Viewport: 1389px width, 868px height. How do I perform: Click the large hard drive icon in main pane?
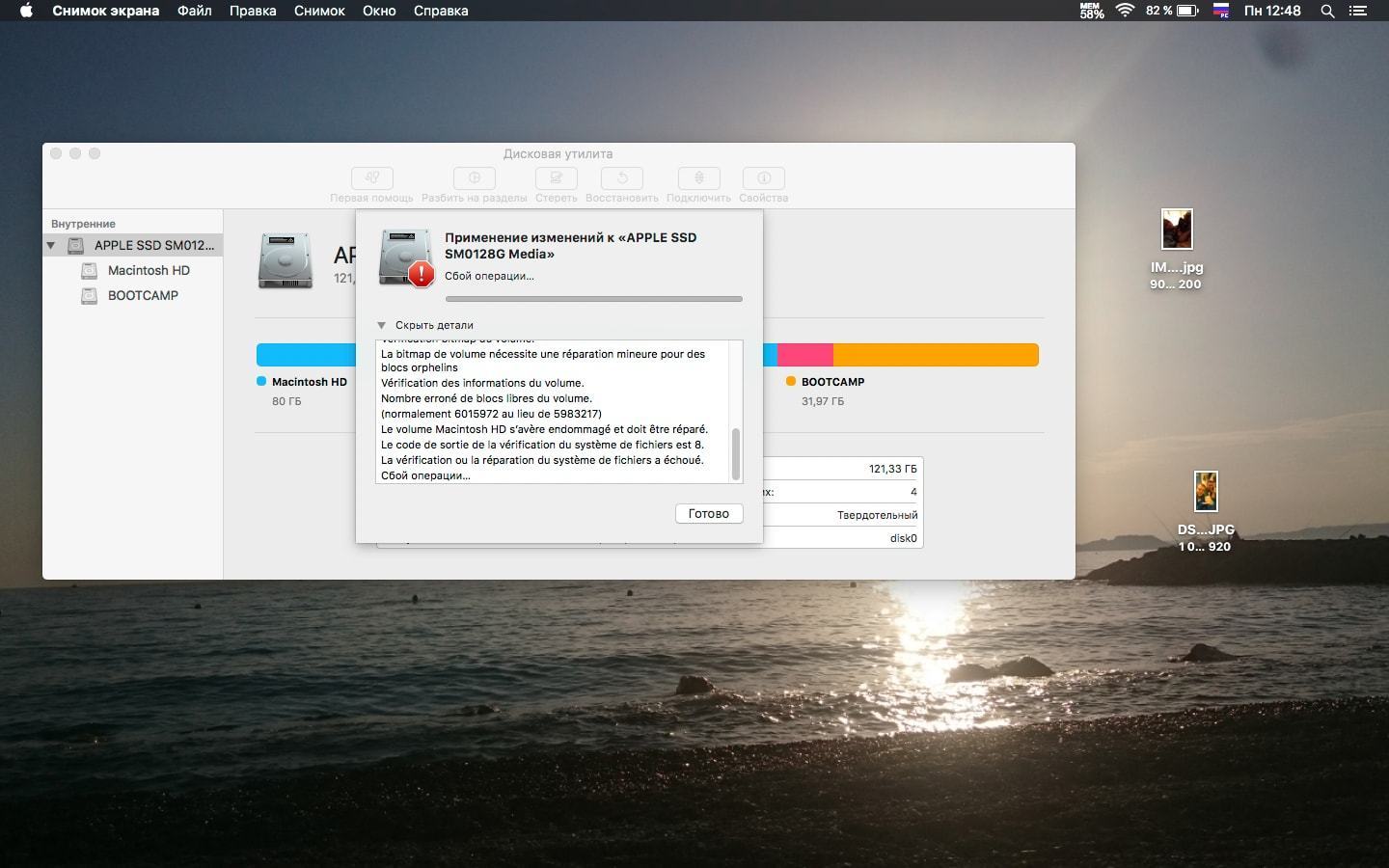tap(286, 260)
